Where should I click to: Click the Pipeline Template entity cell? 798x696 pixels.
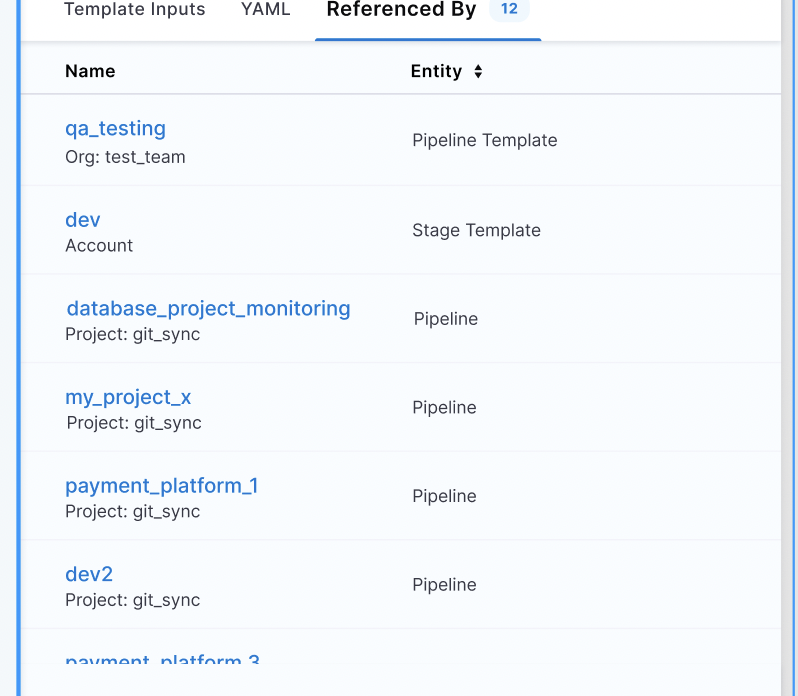click(484, 140)
